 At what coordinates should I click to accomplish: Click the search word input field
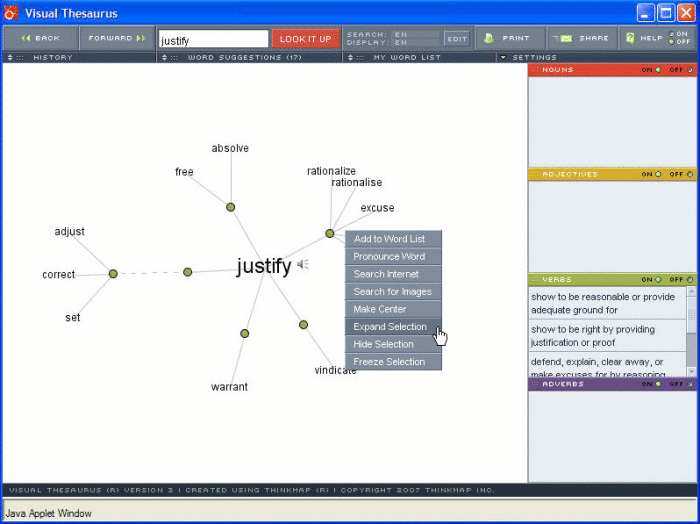tap(213, 39)
